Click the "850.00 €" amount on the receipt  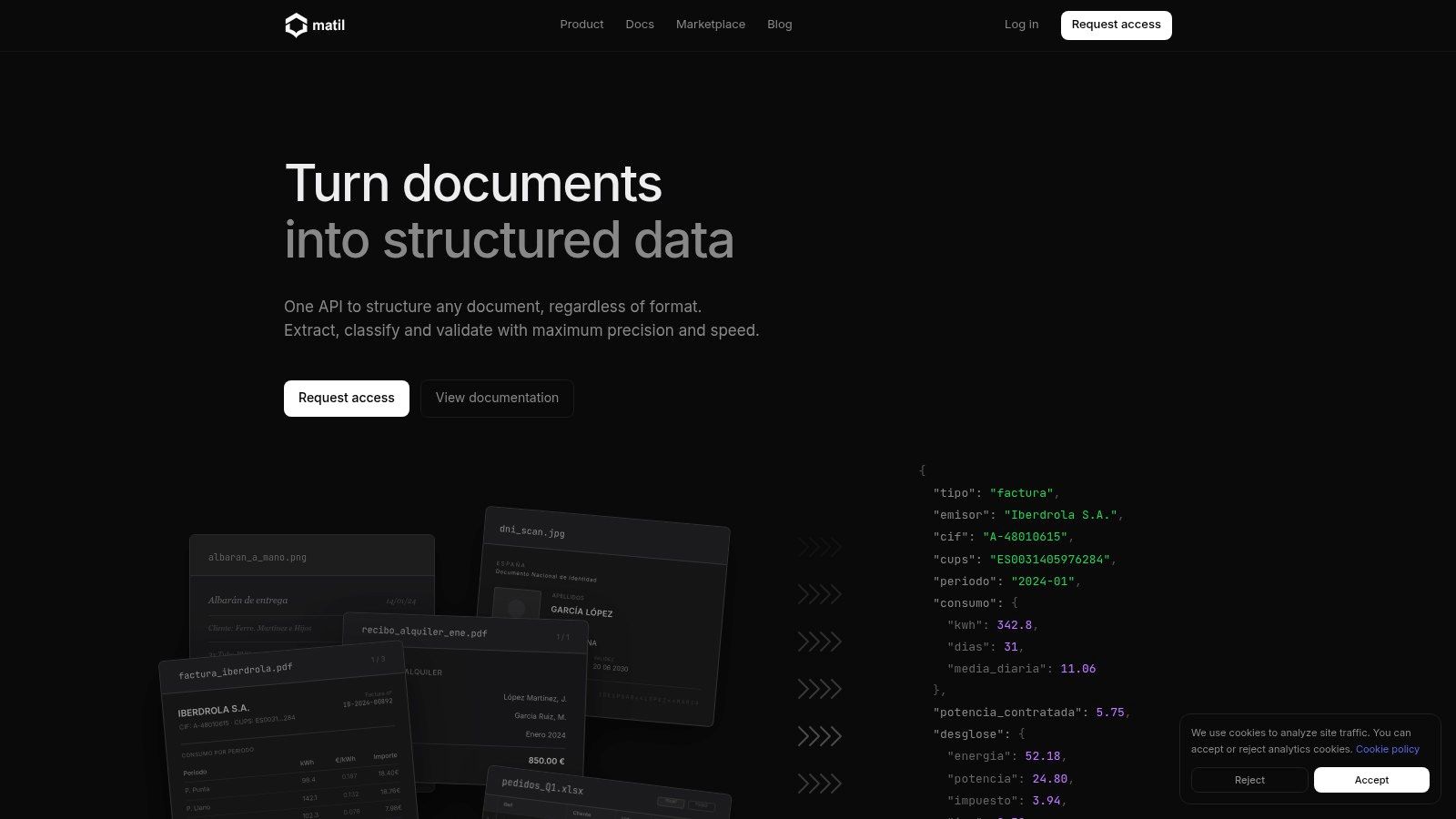tap(546, 761)
